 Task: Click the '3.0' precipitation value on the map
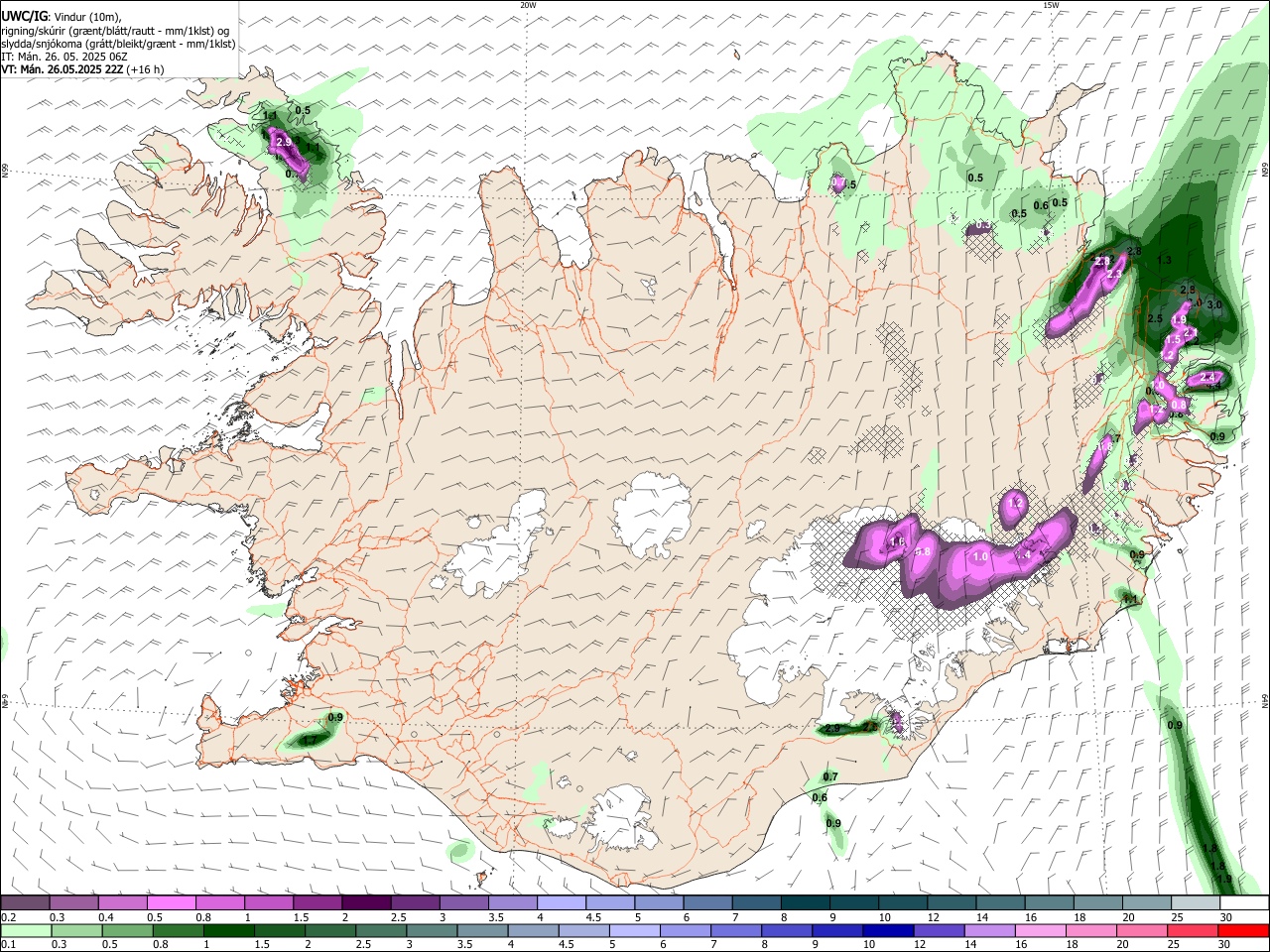coord(1214,303)
